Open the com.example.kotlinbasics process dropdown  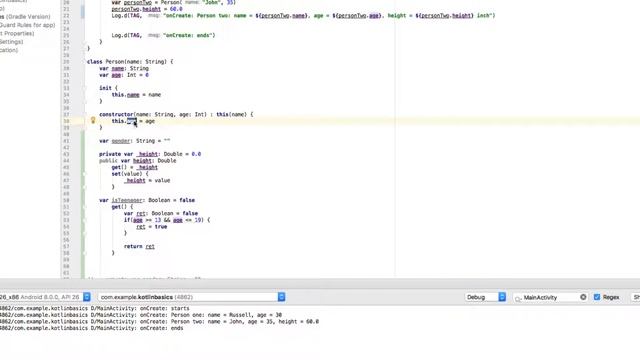[x=191, y=297]
